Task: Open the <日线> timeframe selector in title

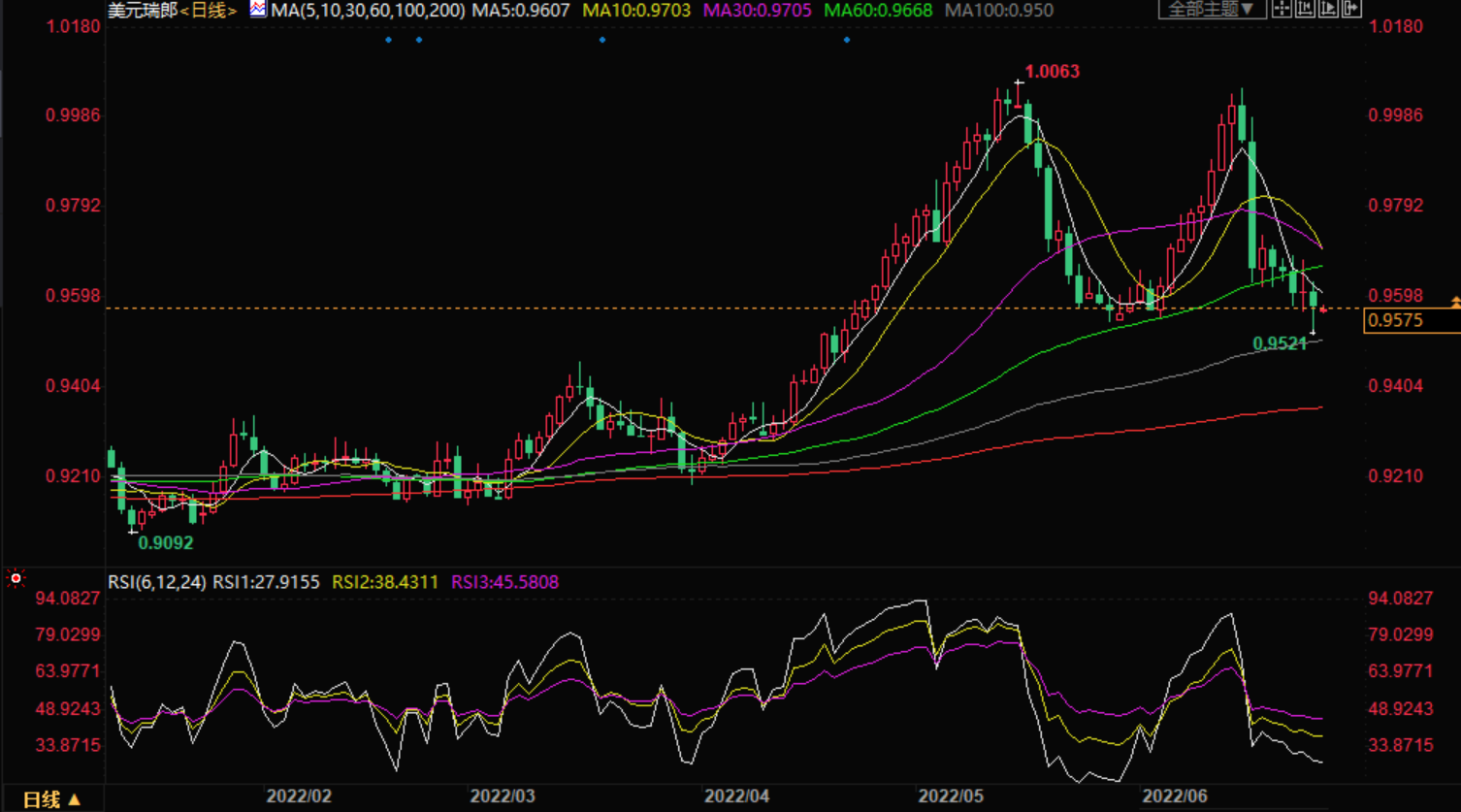Action: tap(209, 11)
